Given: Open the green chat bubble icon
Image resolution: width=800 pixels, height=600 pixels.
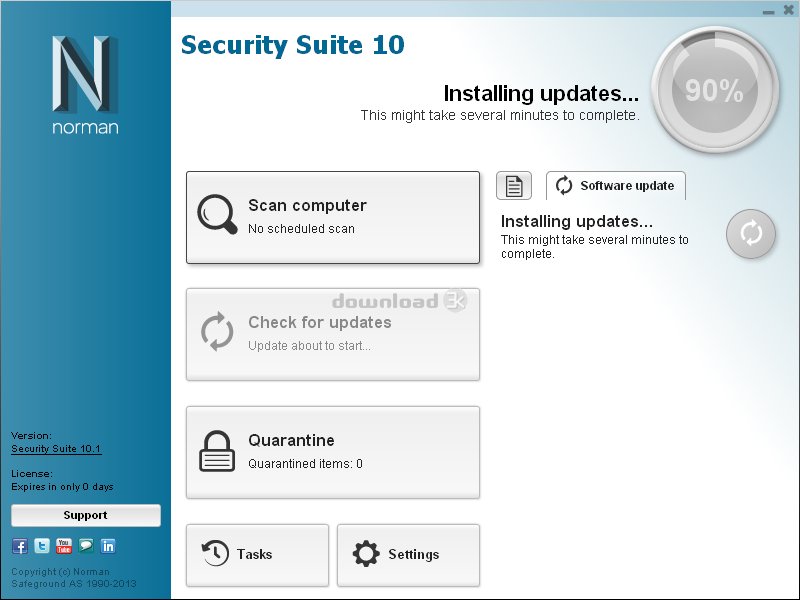Looking at the screenshot, I should [x=86, y=546].
